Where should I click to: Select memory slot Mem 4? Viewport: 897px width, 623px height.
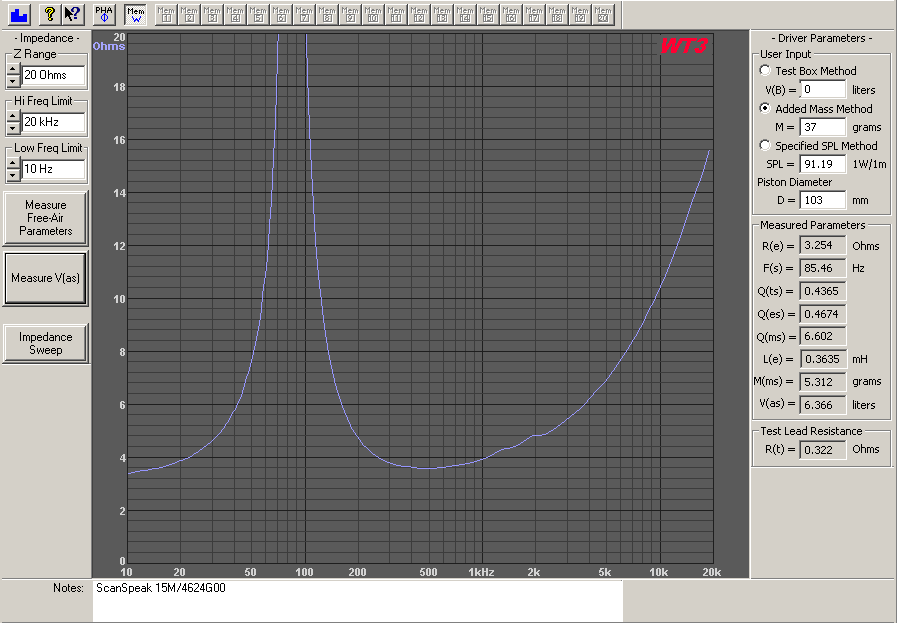[x=235, y=14]
